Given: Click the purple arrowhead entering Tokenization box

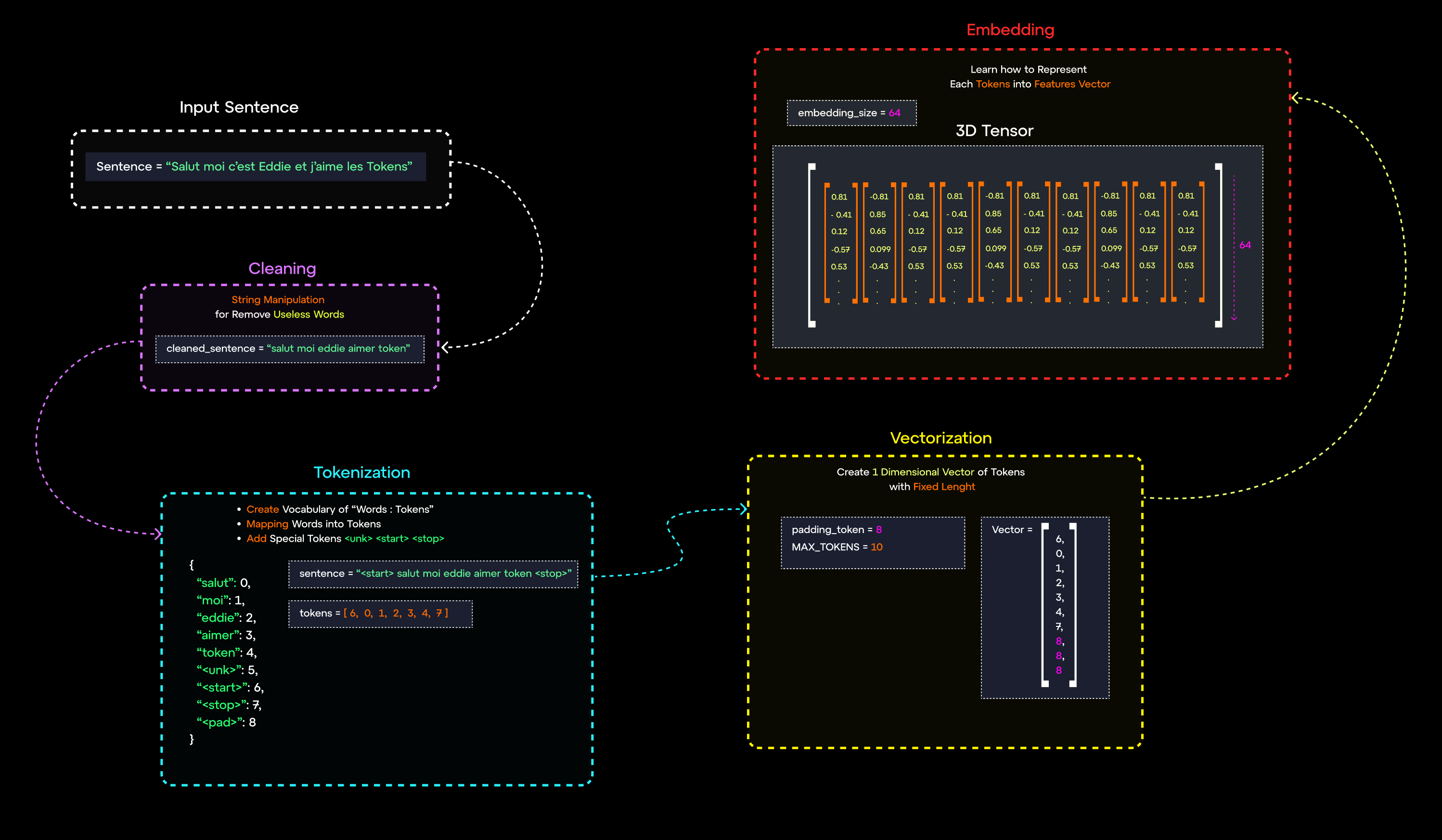Looking at the screenshot, I should point(158,534).
